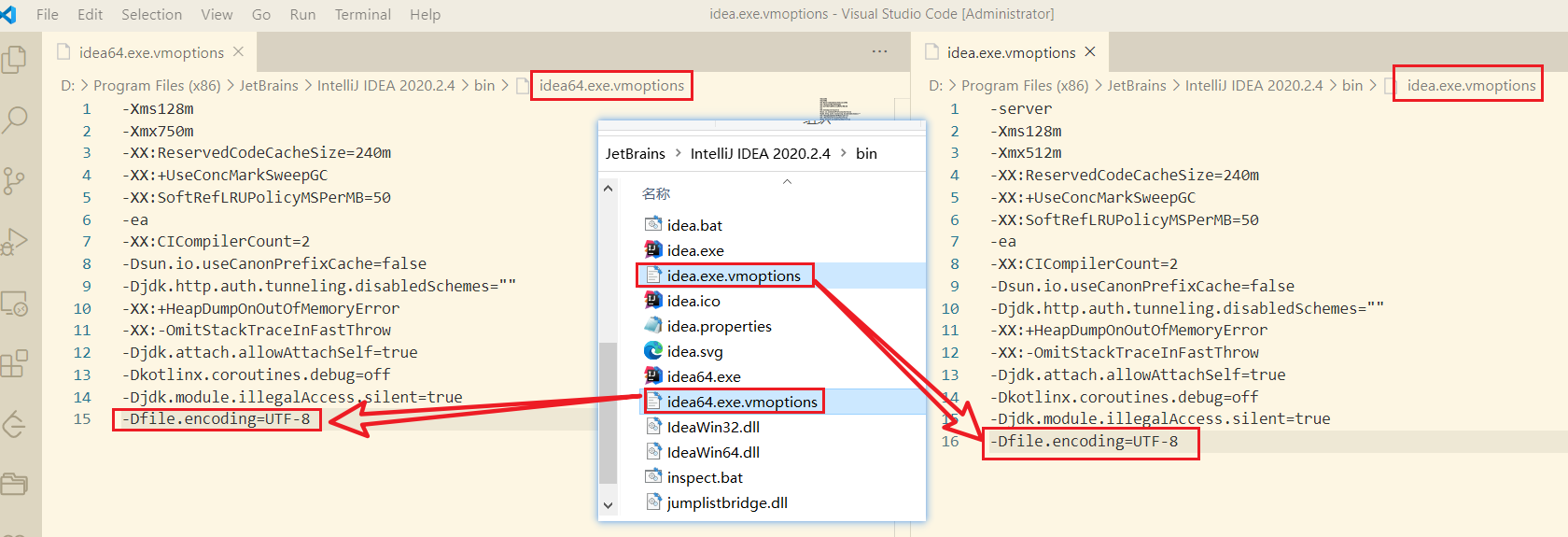This screenshot has height=537, width=1568.
Task: Click the folder icon at the bottom of the activity bar
Action: [14, 484]
